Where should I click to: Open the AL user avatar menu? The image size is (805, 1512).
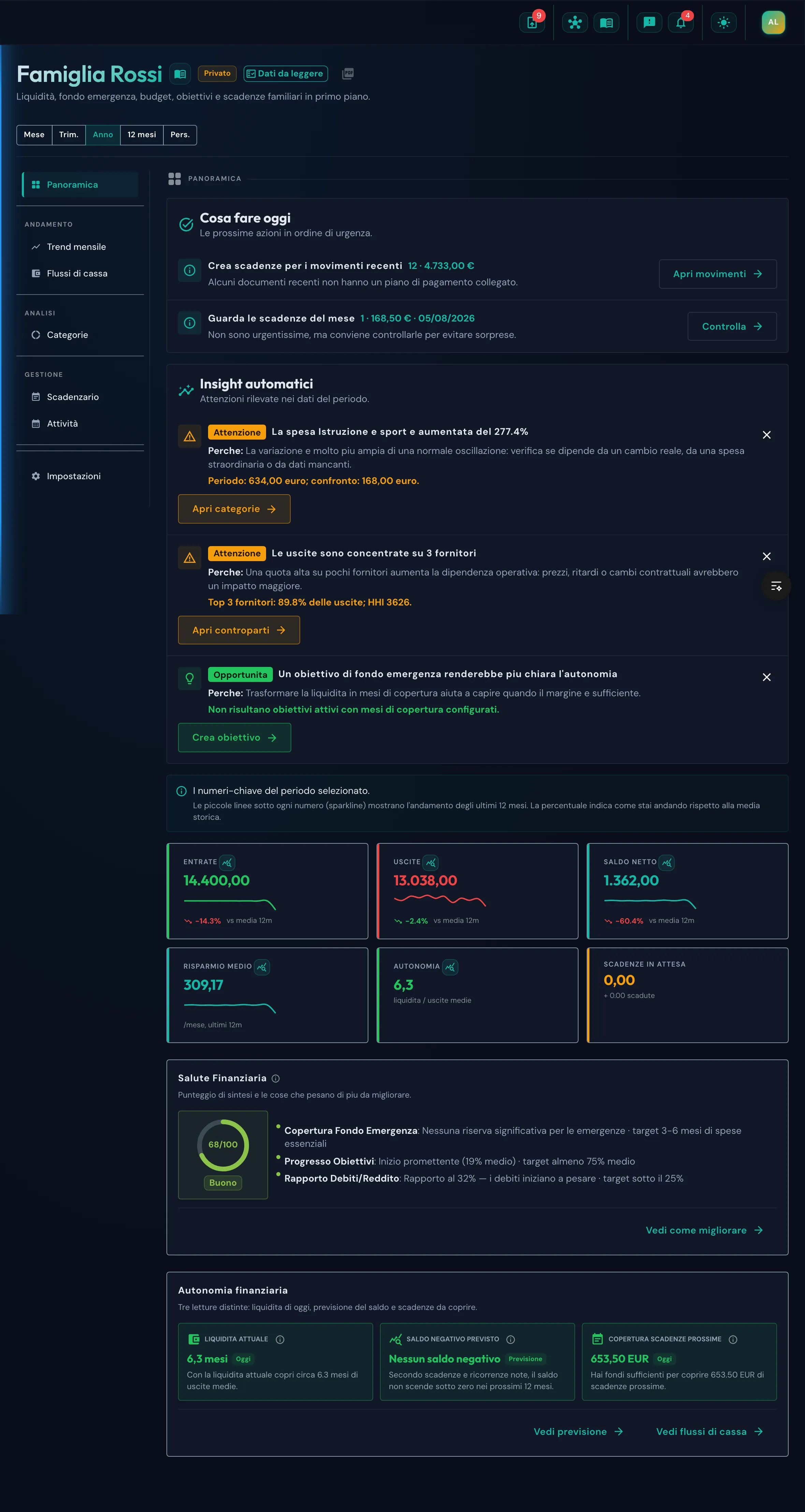[x=773, y=22]
